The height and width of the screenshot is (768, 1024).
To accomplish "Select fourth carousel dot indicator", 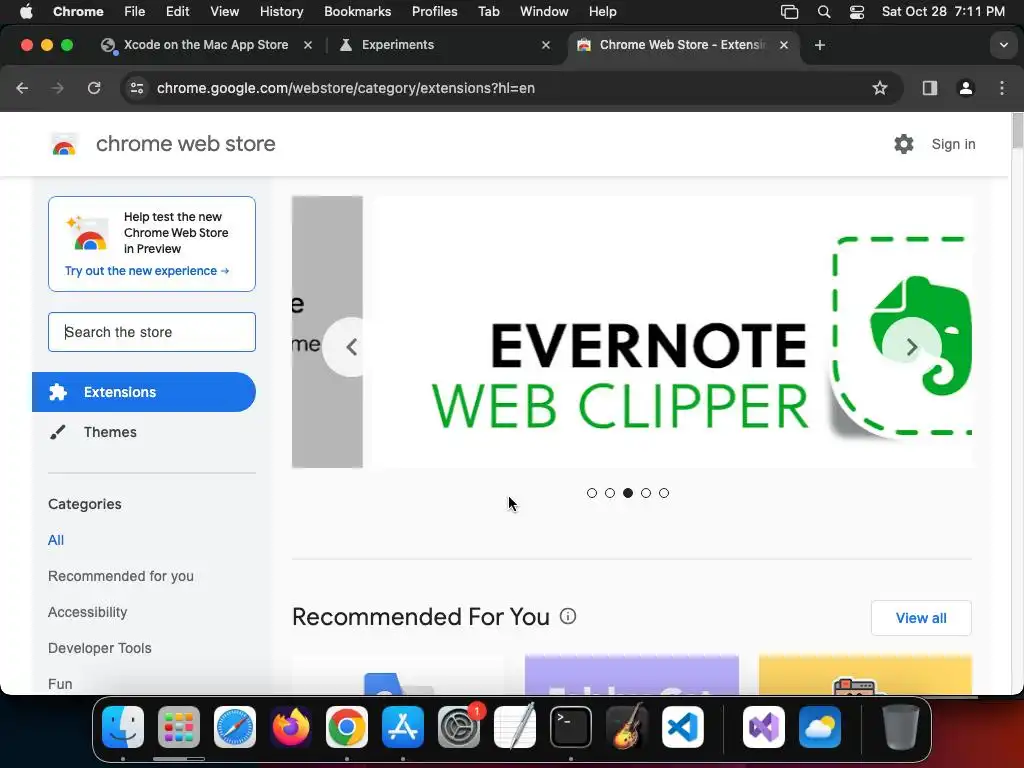I will click(x=646, y=493).
